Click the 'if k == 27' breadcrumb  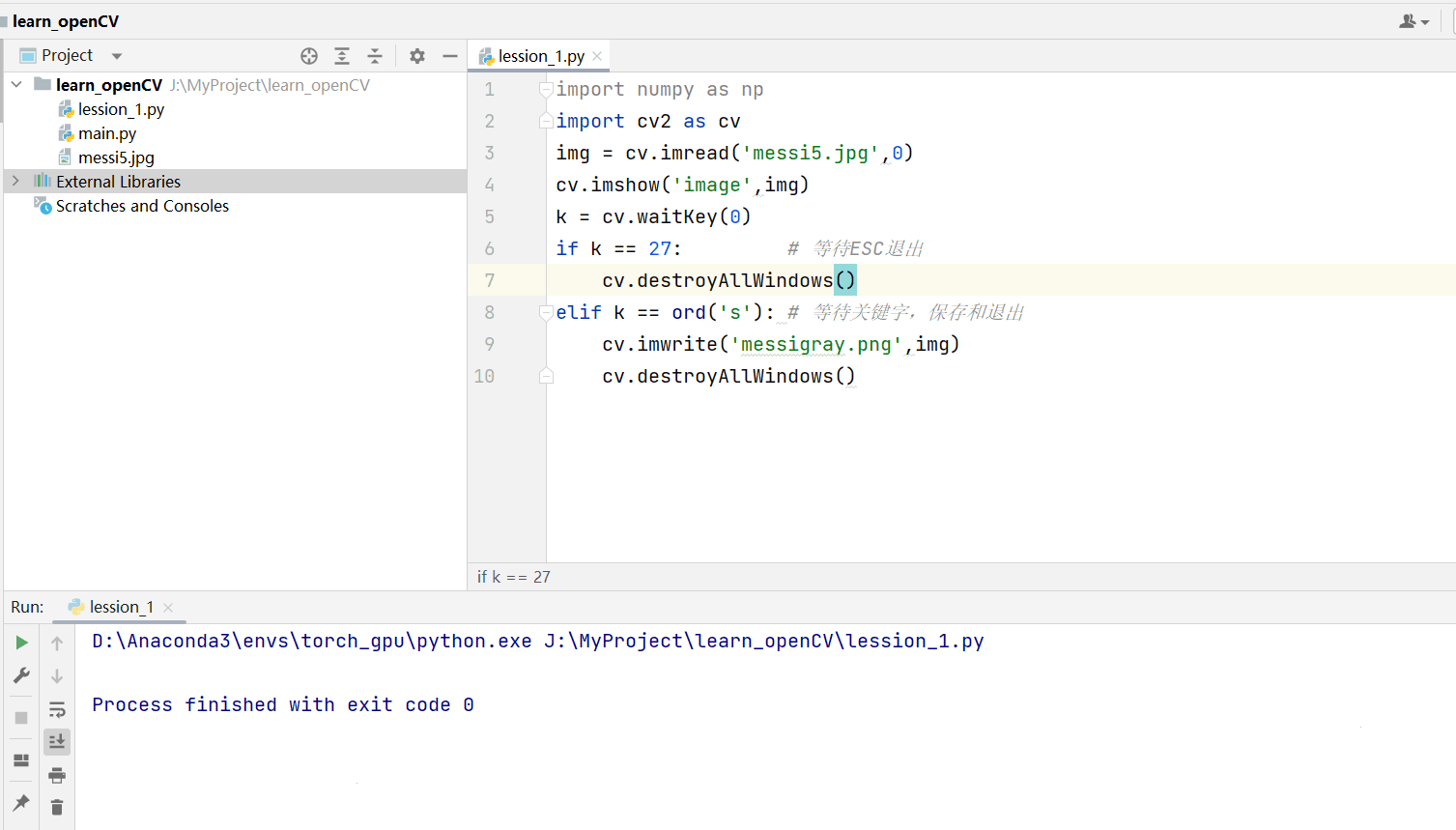pos(514,577)
